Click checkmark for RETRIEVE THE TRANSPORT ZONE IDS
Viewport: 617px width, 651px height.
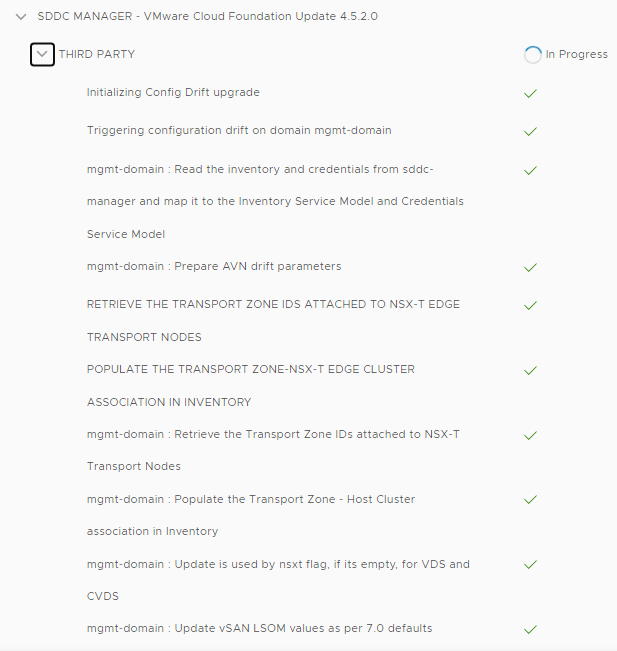coord(531,305)
